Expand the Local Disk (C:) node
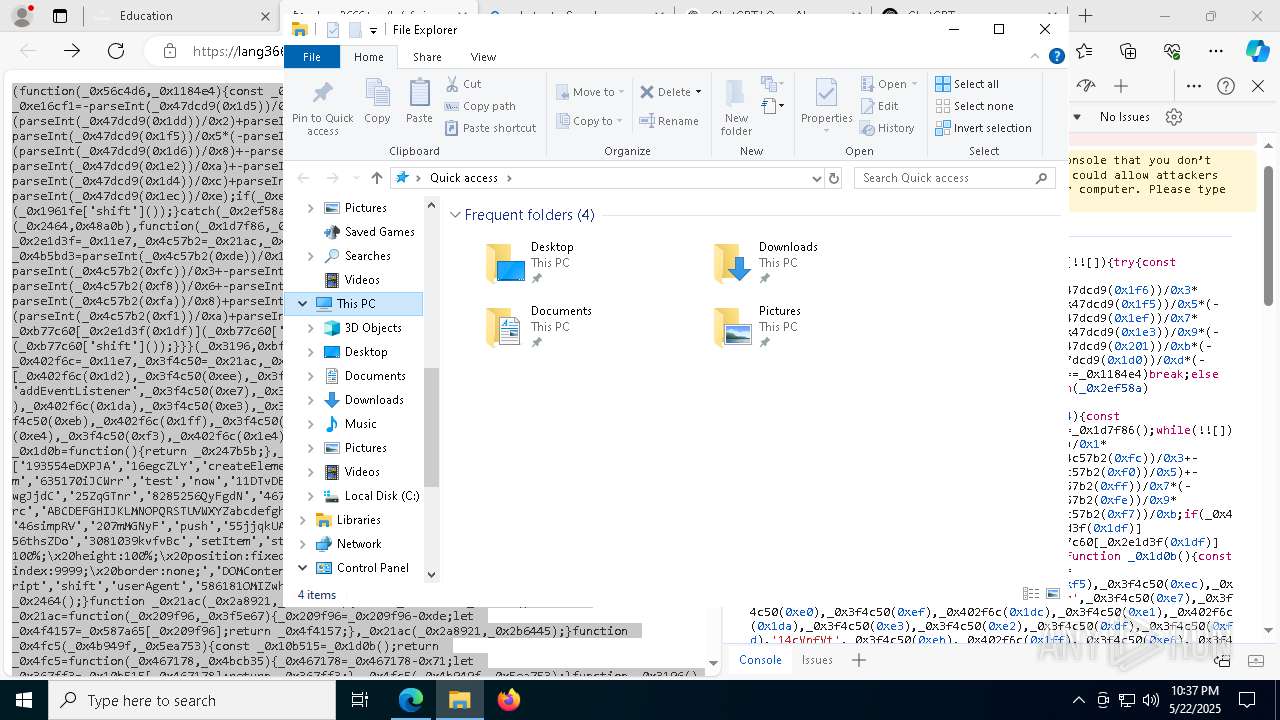1280x720 pixels. (x=310, y=496)
